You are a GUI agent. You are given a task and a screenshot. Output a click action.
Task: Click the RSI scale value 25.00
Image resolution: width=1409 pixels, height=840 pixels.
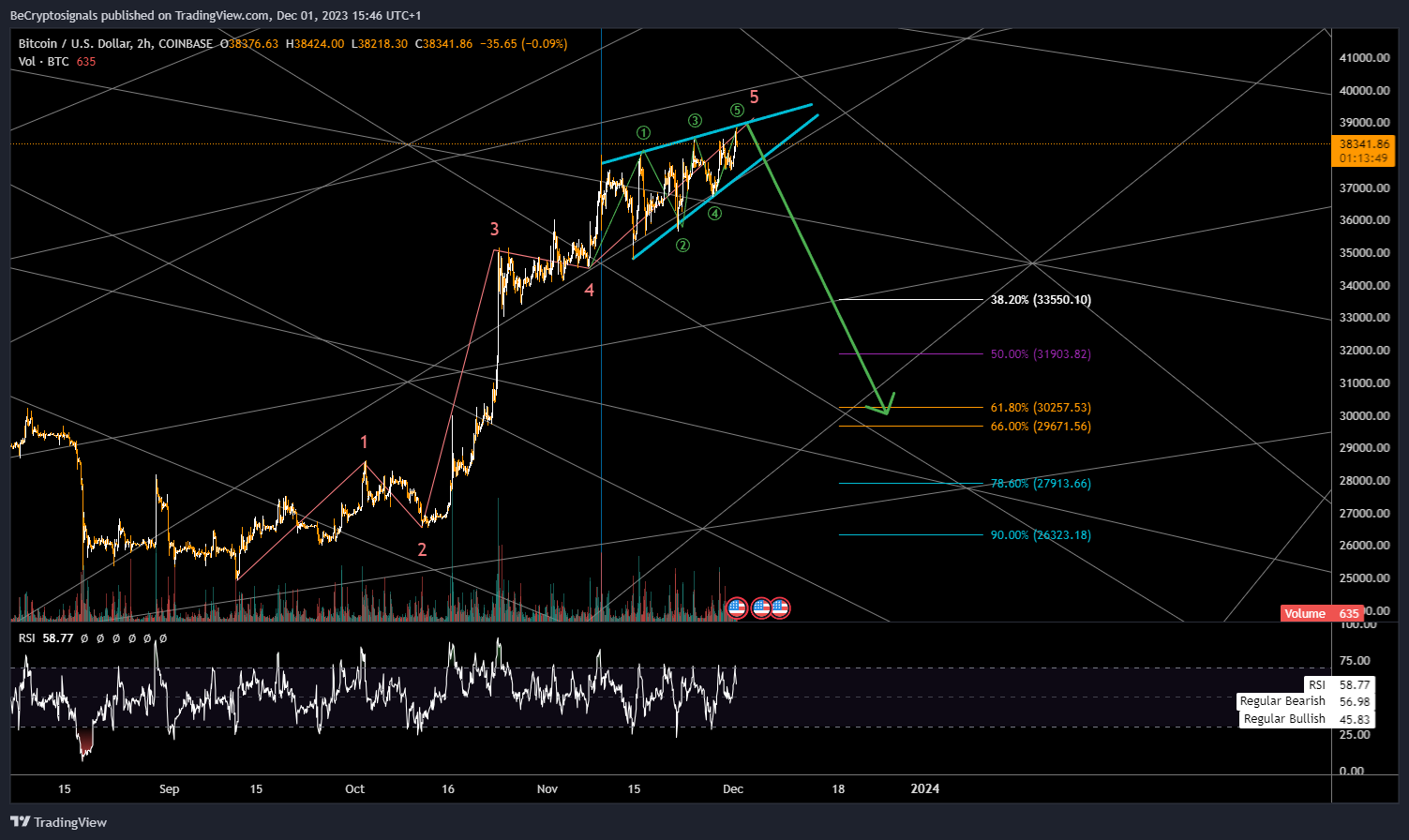coord(1355,735)
